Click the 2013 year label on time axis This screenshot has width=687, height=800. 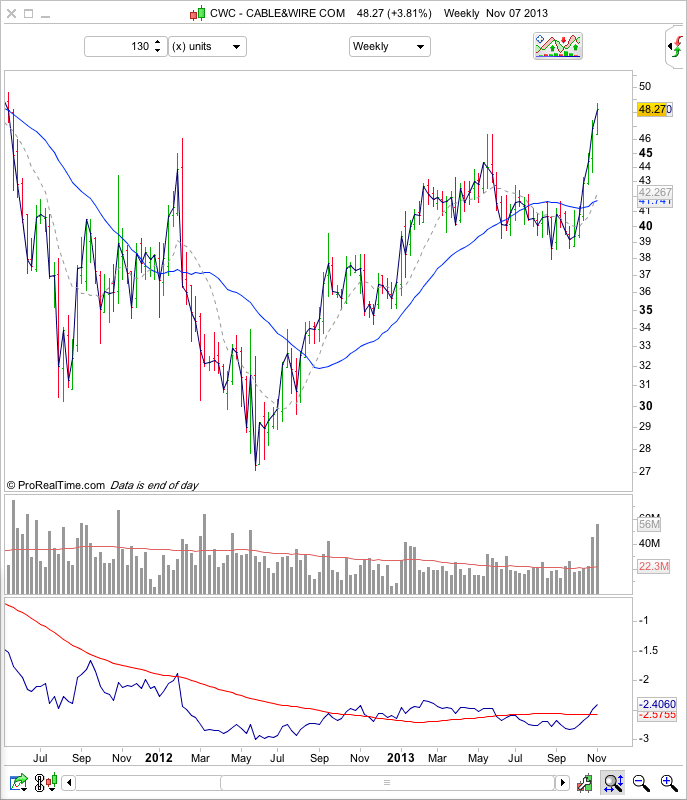point(400,758)
